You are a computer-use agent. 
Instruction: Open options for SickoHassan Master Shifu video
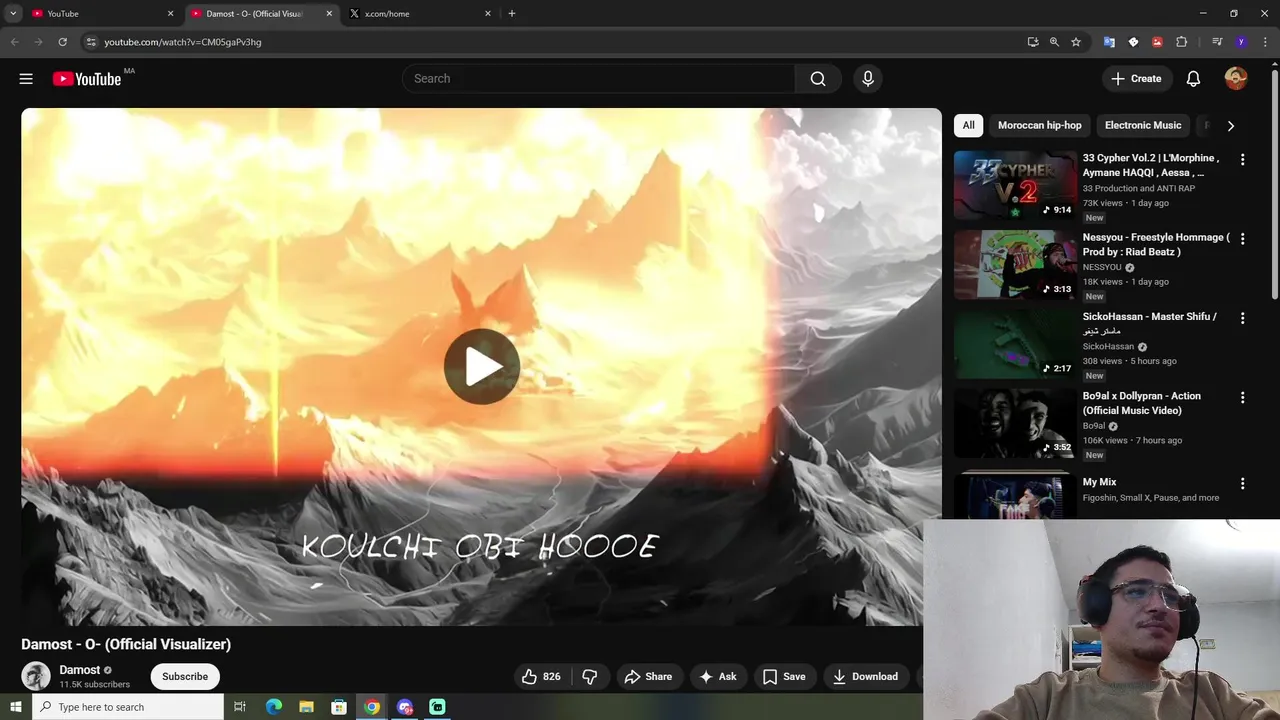click(x=1243, y=318)
